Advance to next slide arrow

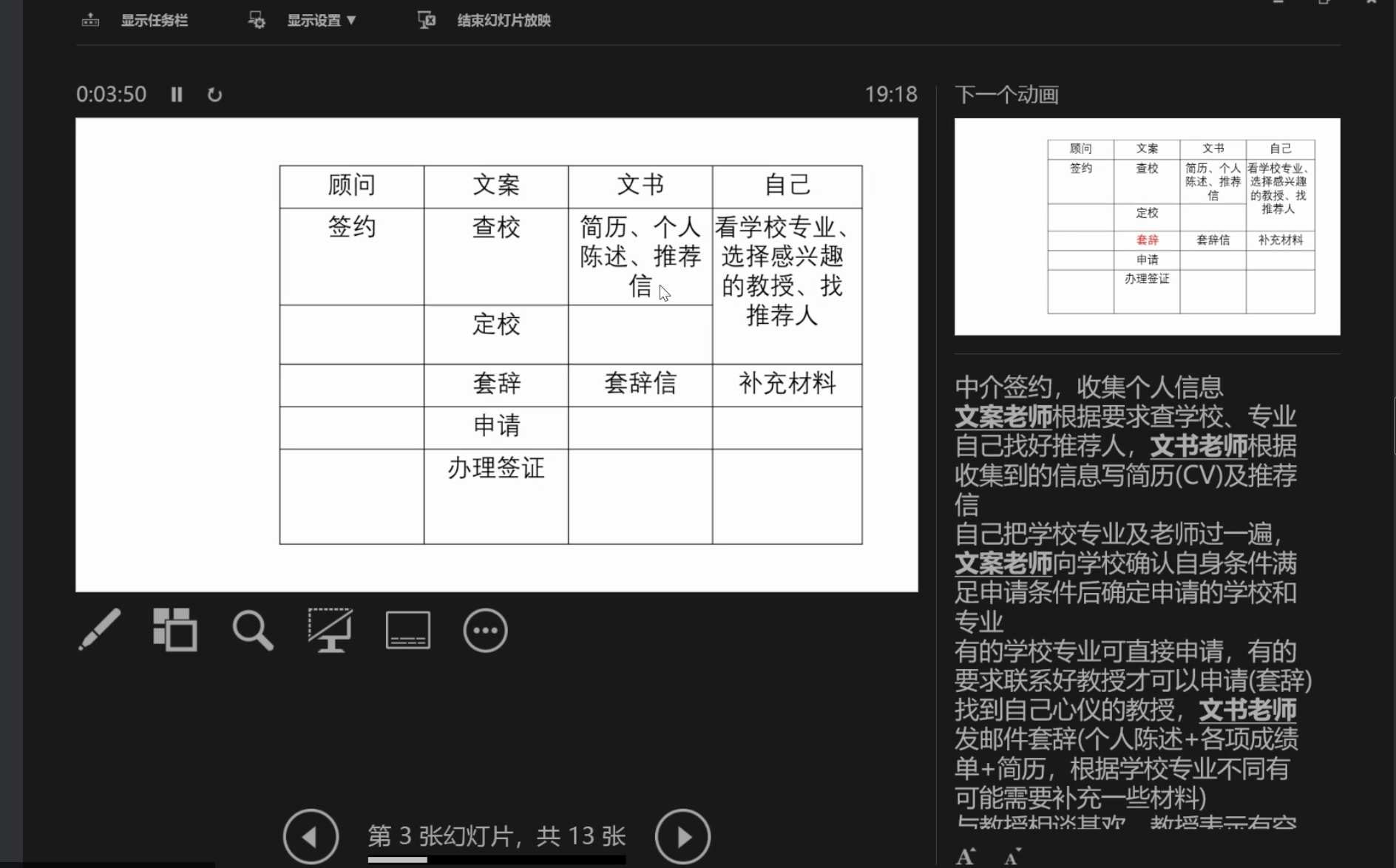[682, 836]
